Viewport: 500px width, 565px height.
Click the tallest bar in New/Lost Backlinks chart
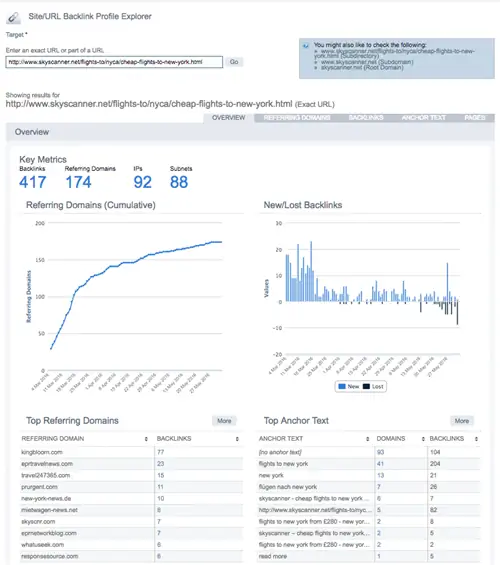pos(311,271)
